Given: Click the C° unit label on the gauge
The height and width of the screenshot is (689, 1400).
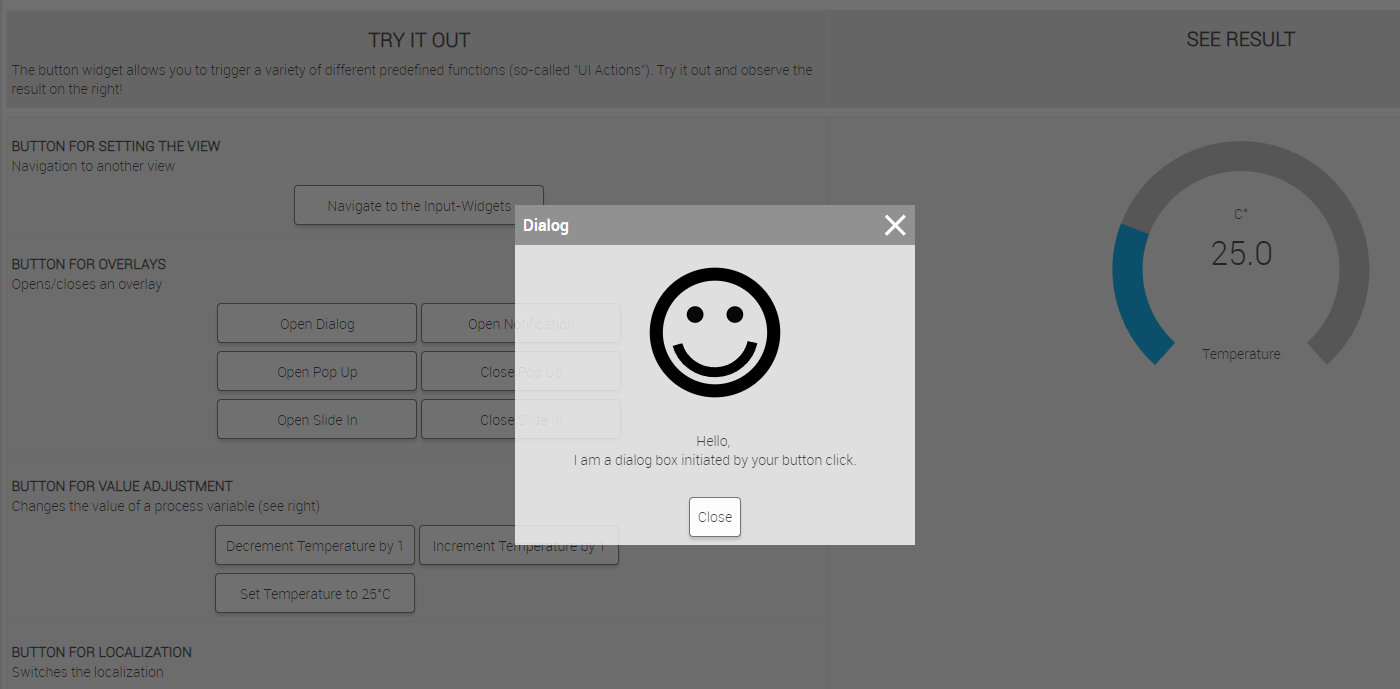Looking at the screenshot, I should click(1241, 214).
